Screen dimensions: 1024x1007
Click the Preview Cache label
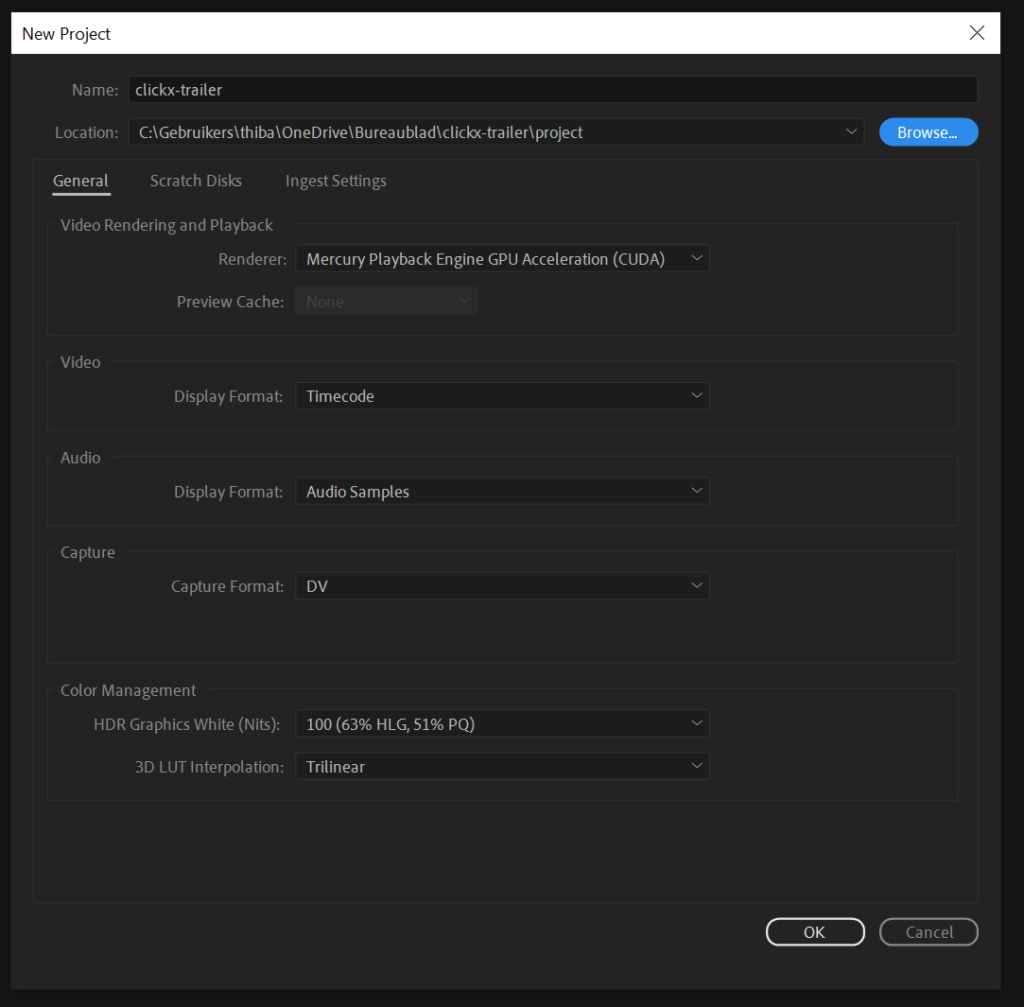click(230, 302)
